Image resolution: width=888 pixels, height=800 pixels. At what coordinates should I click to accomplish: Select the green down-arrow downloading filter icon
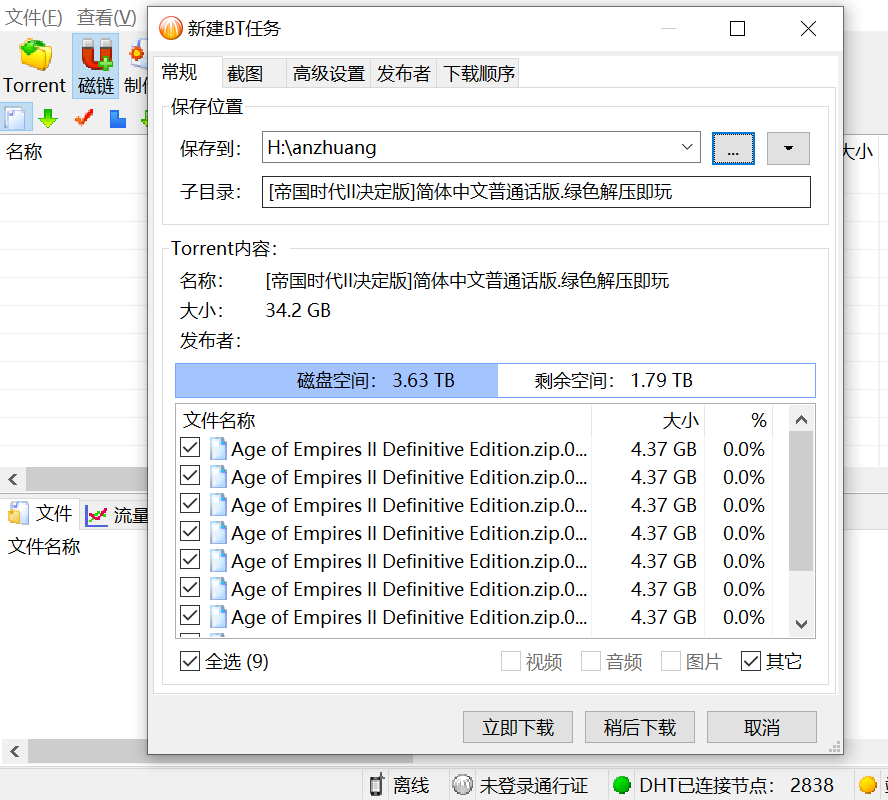click(x=48, y=118)
